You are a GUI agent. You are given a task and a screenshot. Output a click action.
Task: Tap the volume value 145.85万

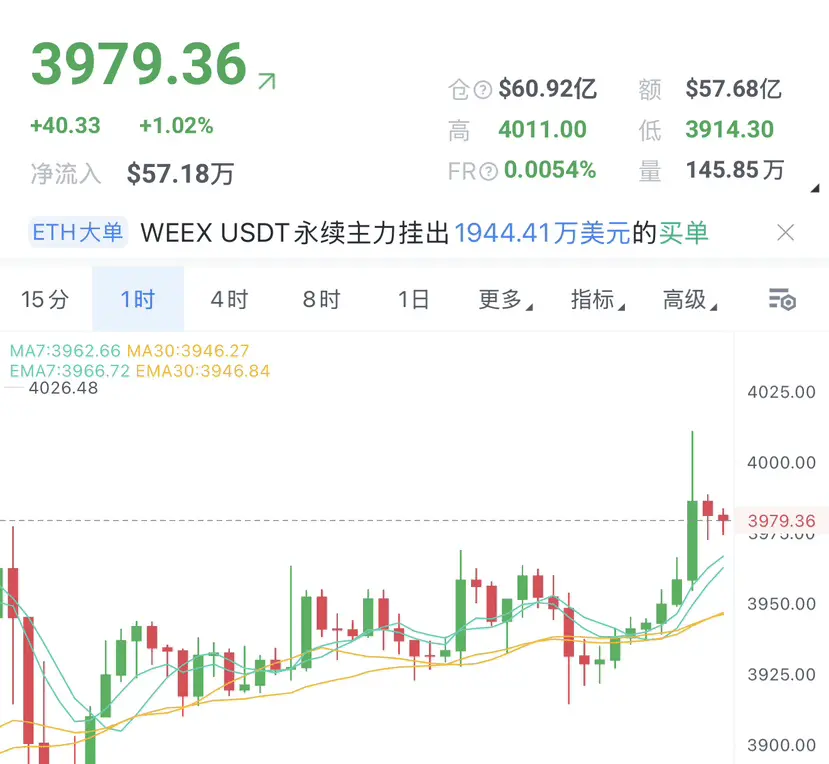735,170
